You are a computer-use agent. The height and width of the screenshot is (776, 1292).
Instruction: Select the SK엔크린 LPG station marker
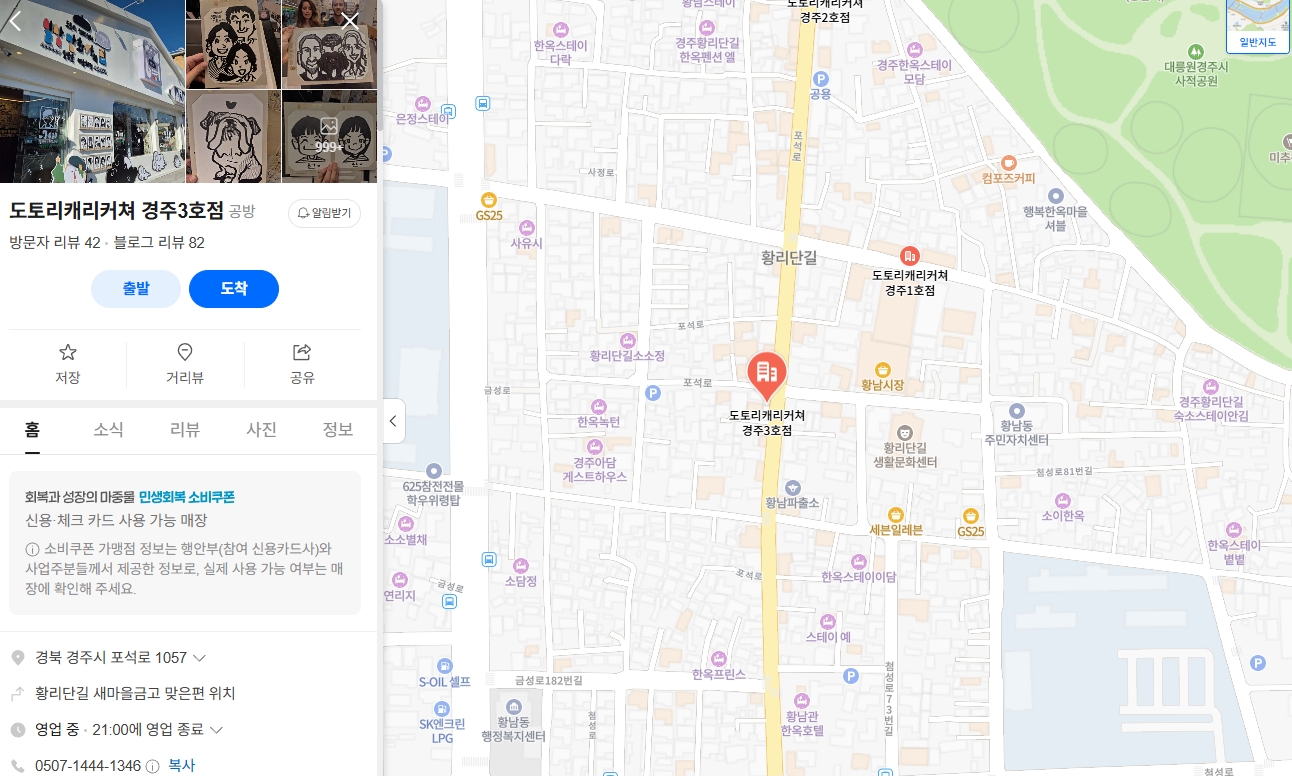[x=442, y=708]
